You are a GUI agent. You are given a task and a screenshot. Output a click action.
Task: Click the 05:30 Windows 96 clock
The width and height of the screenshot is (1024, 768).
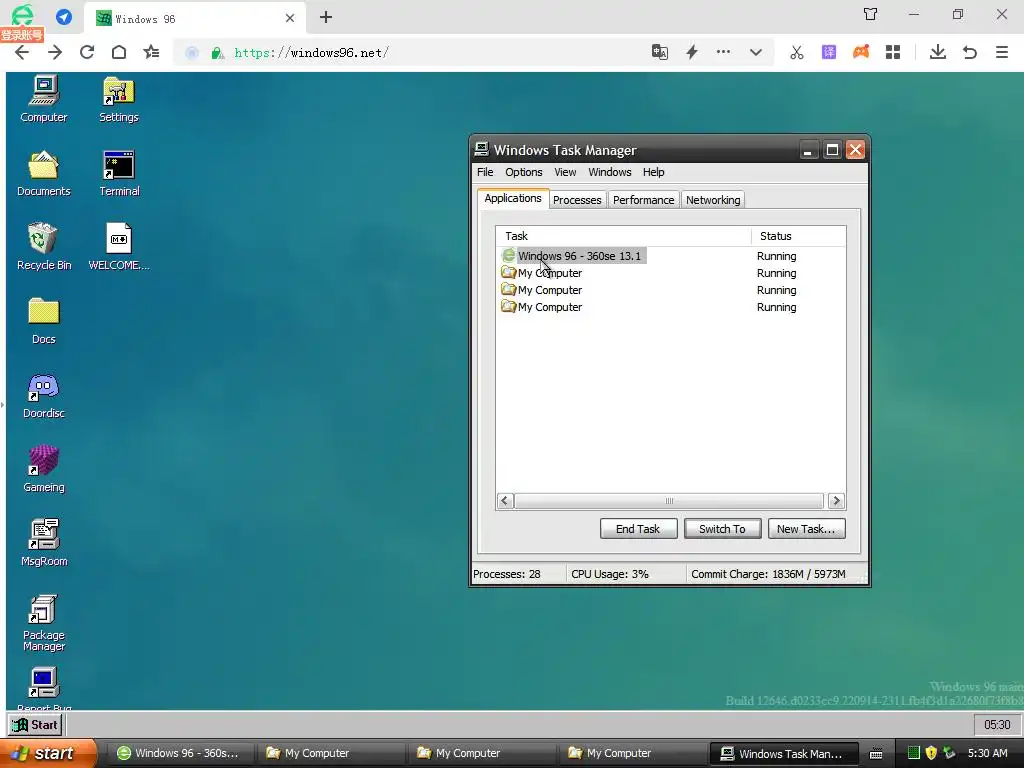click(x=997, y=725)
